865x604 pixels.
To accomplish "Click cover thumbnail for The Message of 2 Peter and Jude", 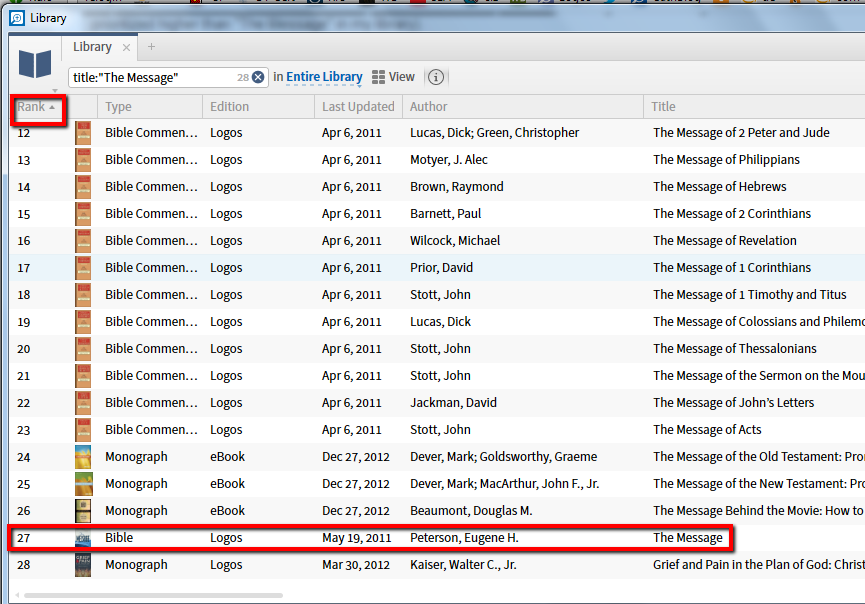I will click(83, 133).
